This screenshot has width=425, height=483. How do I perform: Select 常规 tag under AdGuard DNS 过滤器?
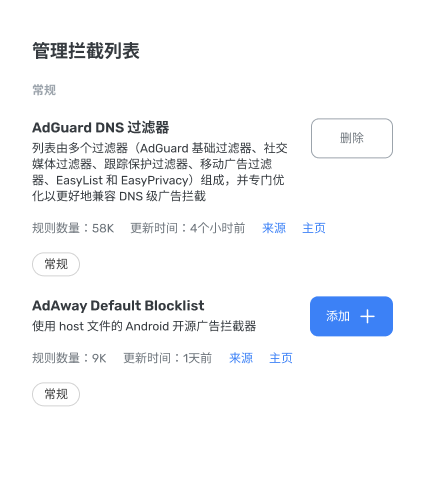click(56, 264)
